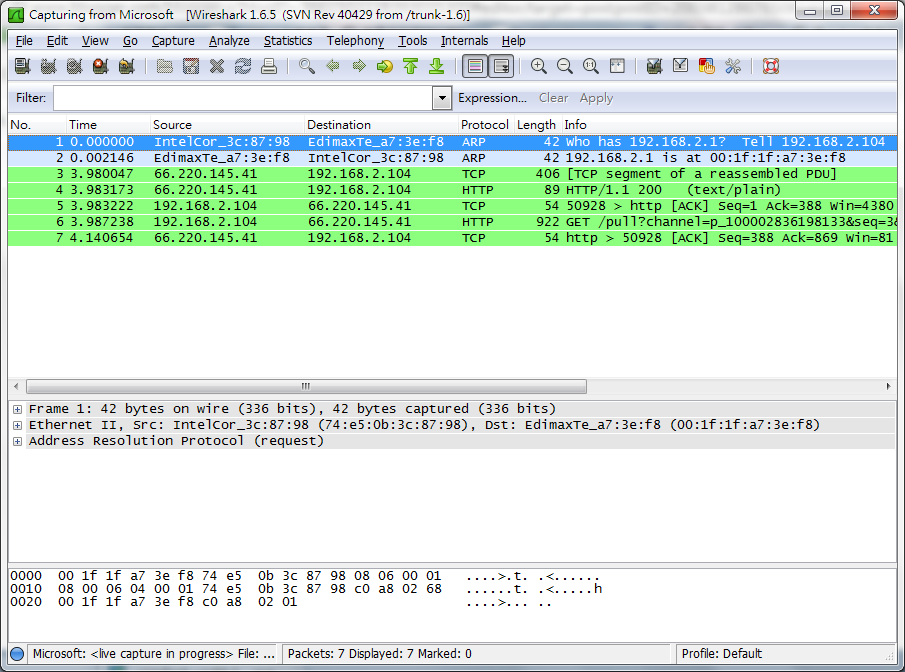
Task: Select packet 4 HTTP/1.1 200 row
Action: pos(452,190)
